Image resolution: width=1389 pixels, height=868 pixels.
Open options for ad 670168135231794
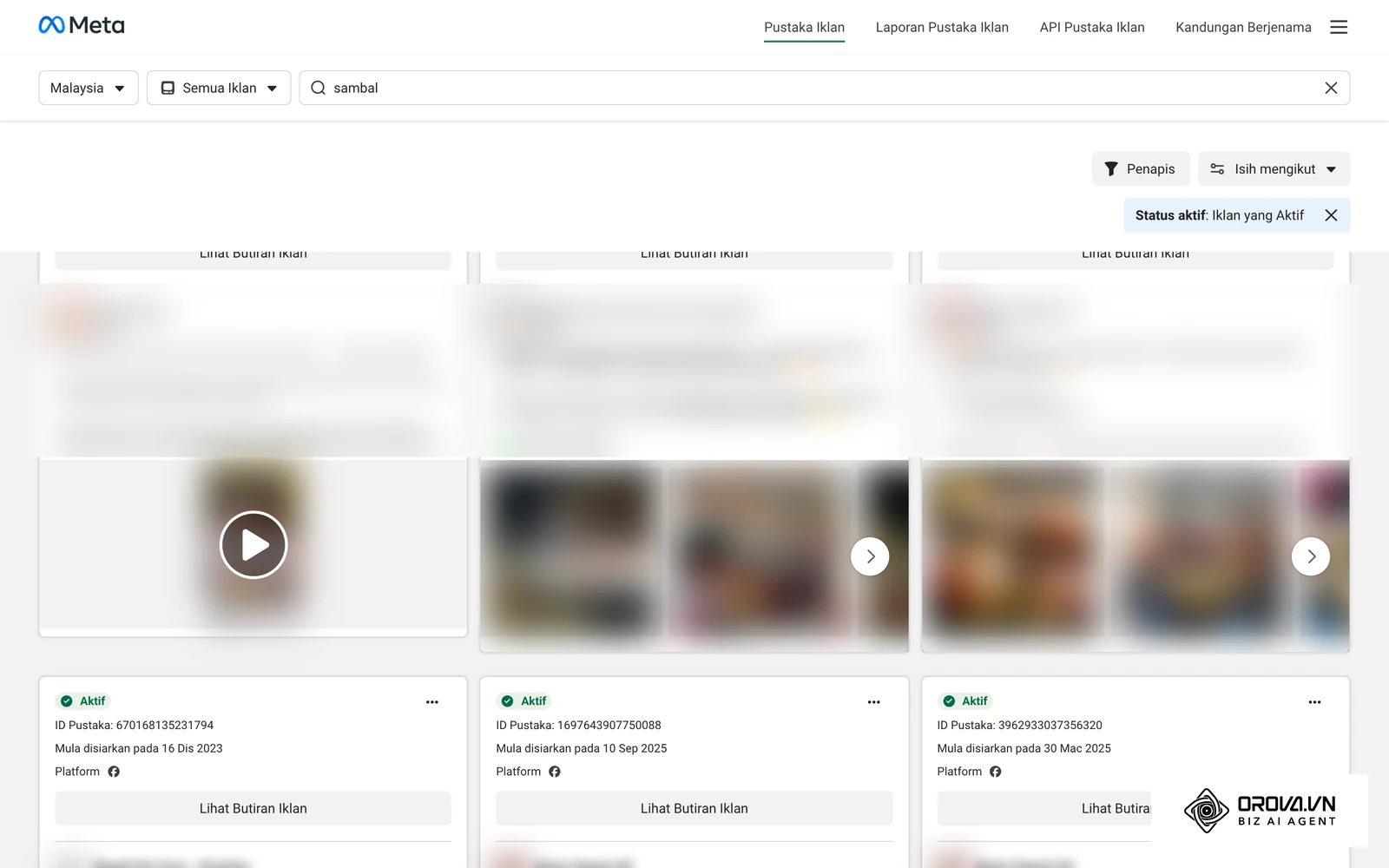click(x=432, y=701)
